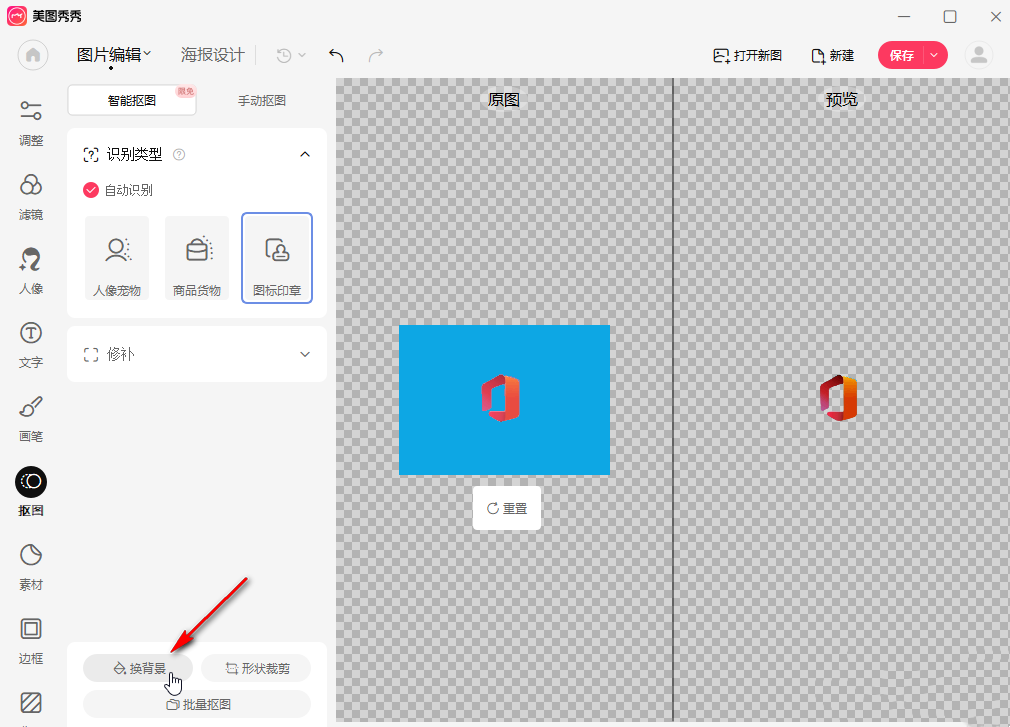Click the 形状裁剪 button

(x=256, y=668)
